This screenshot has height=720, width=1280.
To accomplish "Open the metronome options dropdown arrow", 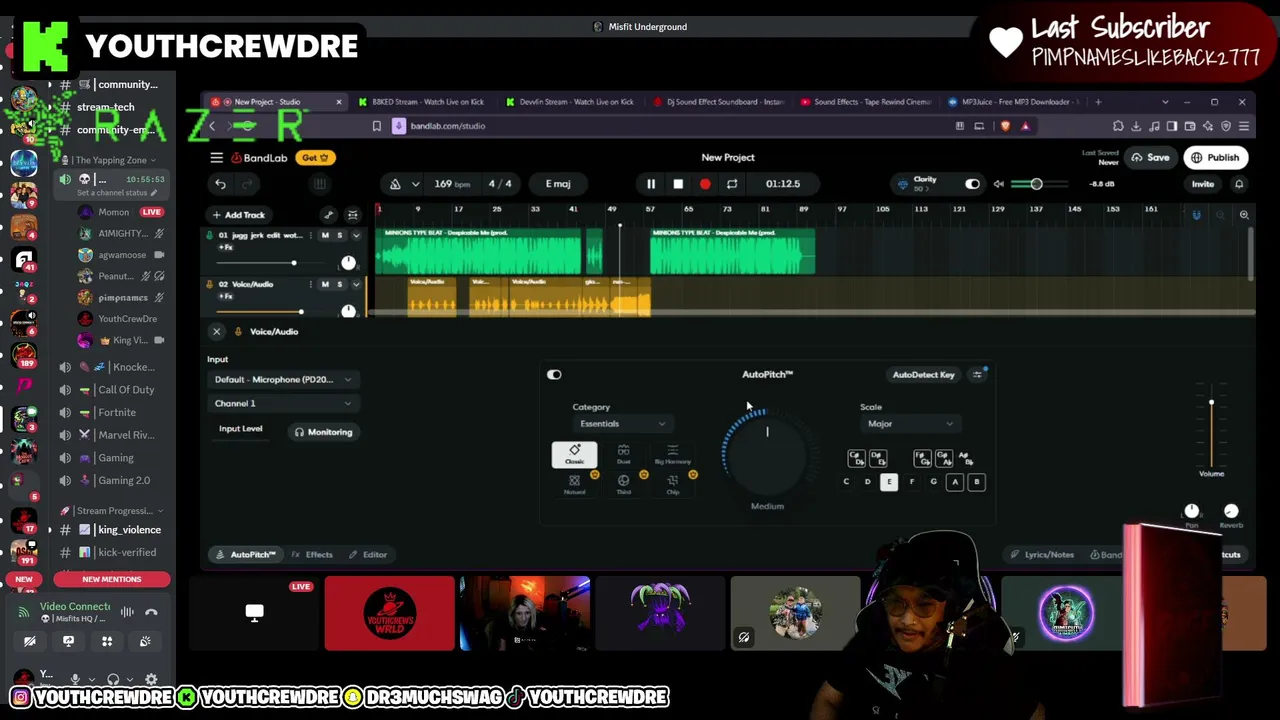I will pos(415,184).
